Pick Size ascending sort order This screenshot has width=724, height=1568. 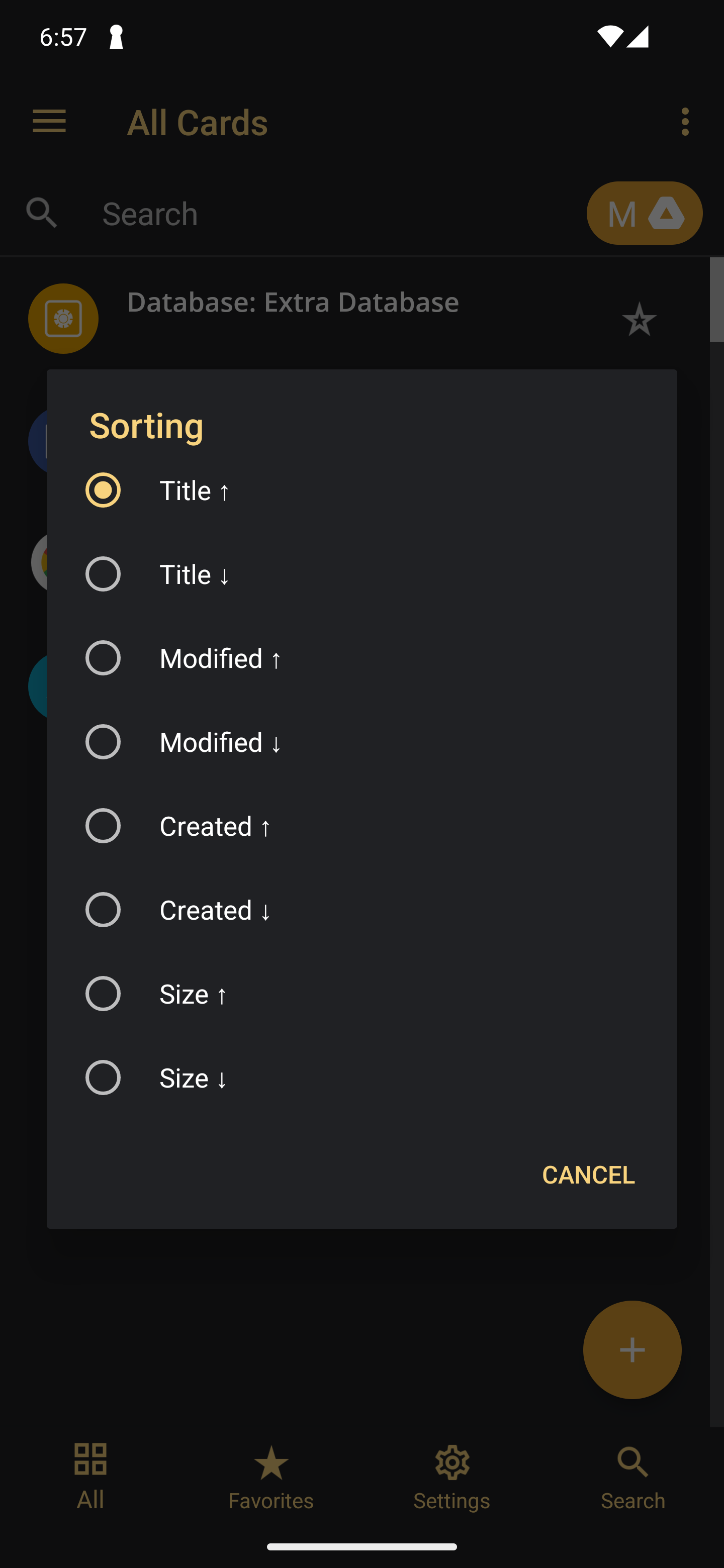click(x=361, y=994)
